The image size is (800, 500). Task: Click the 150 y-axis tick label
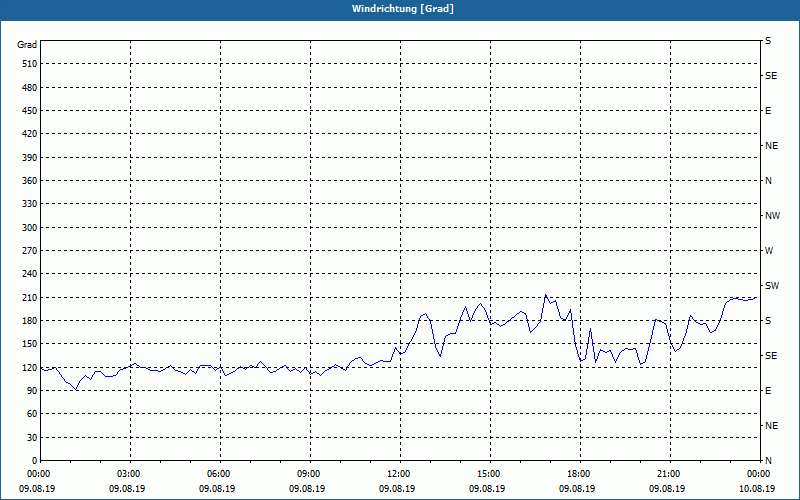coord(30,344)
